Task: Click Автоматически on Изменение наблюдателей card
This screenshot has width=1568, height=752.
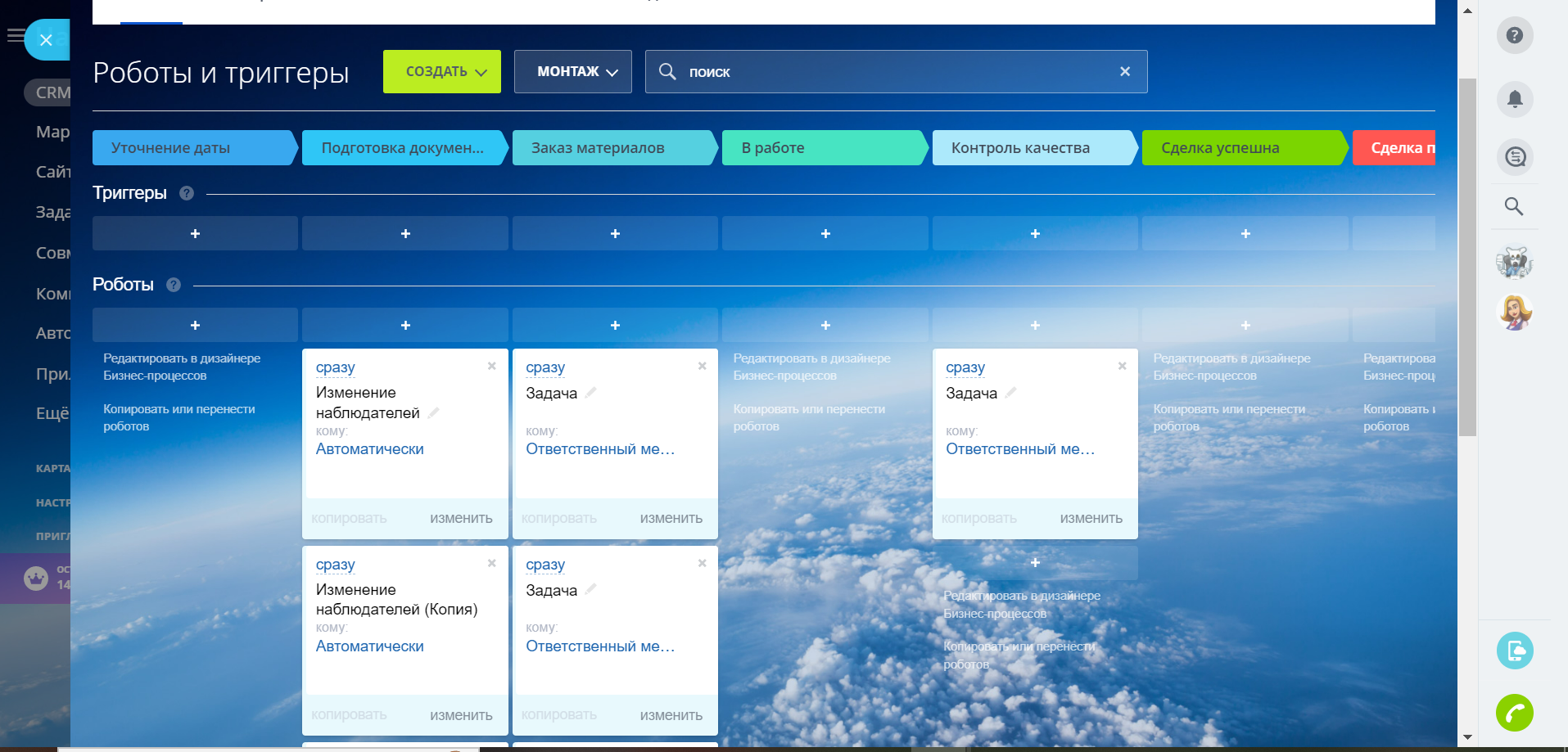Action: (370, 449)
